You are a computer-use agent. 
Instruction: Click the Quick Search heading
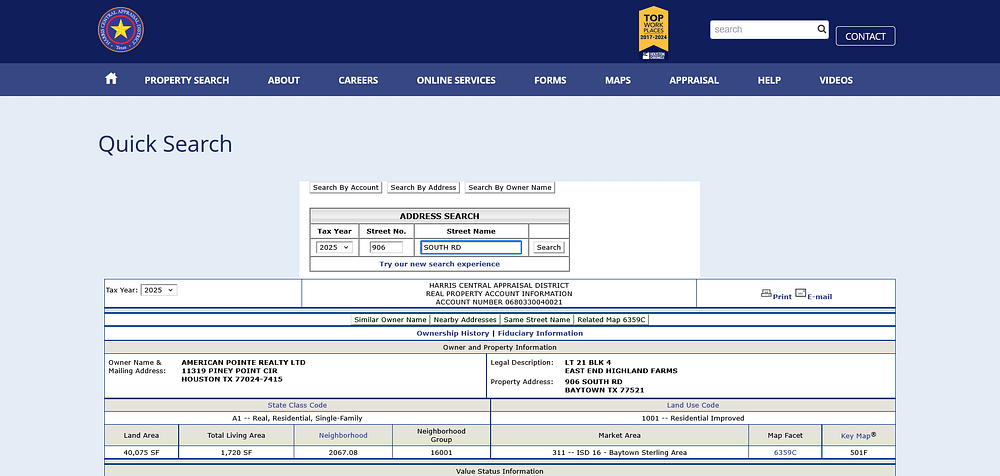tap(165, 144)
